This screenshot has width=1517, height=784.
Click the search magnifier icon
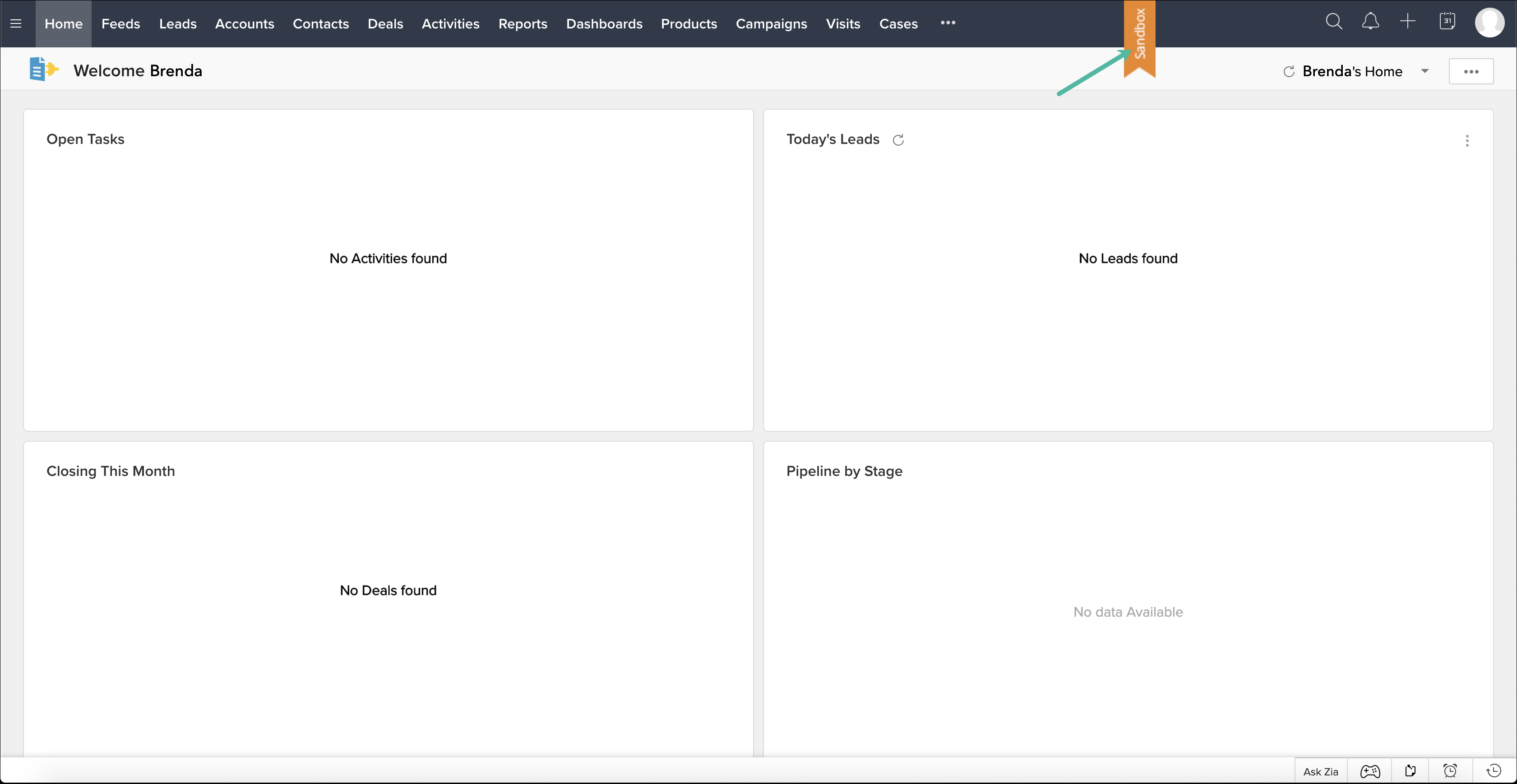click(1333, 23)
